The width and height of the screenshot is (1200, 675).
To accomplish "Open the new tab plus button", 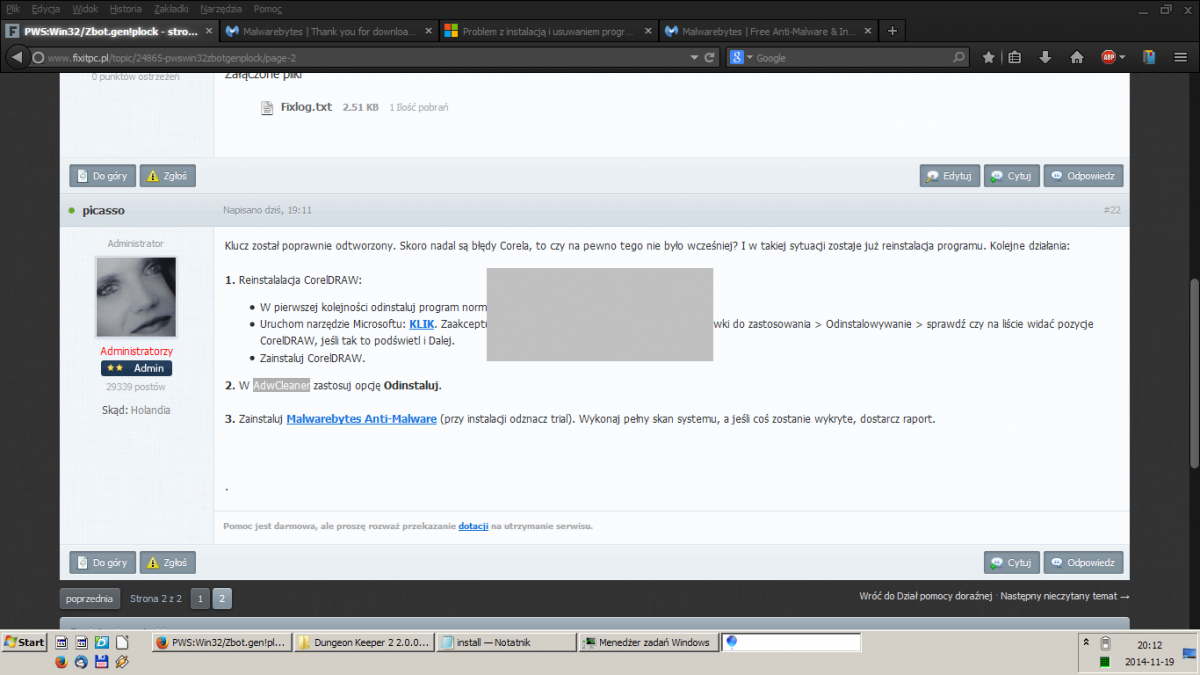I will click(x=892, y=30).
